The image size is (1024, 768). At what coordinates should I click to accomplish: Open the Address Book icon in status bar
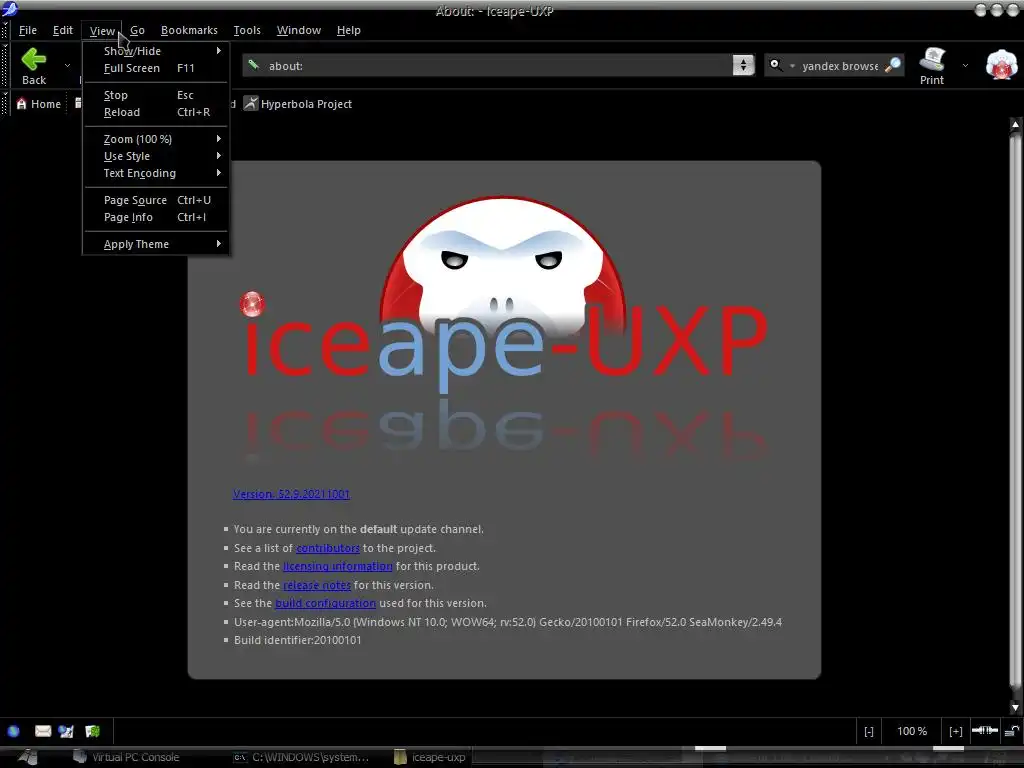[x=93, y=731]
